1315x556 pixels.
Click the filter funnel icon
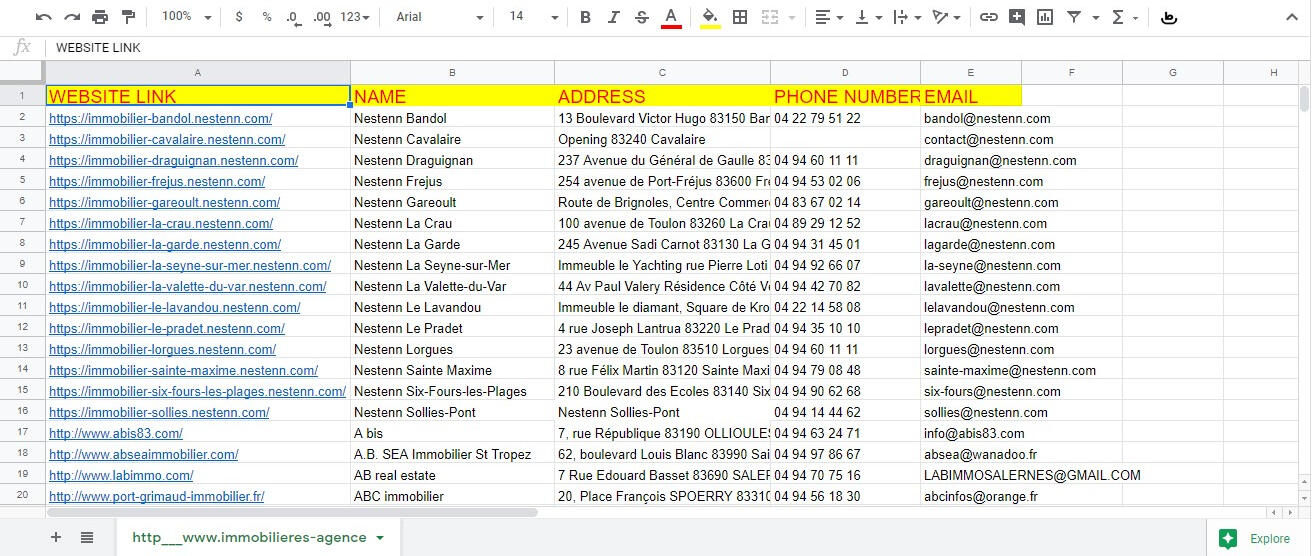click(1074, 17)
